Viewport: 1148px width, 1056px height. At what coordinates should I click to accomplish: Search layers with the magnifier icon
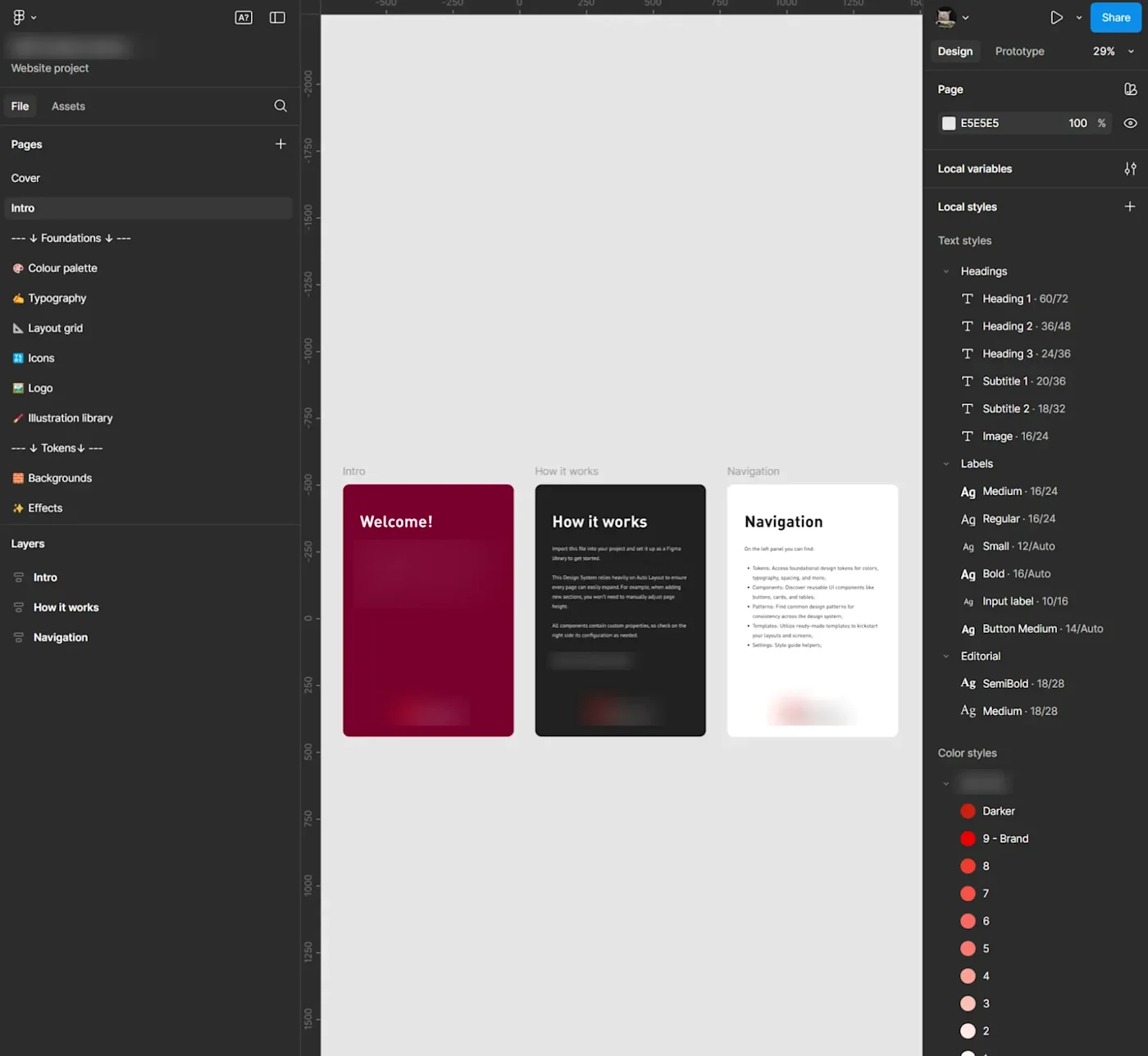[x=280, y=106]
